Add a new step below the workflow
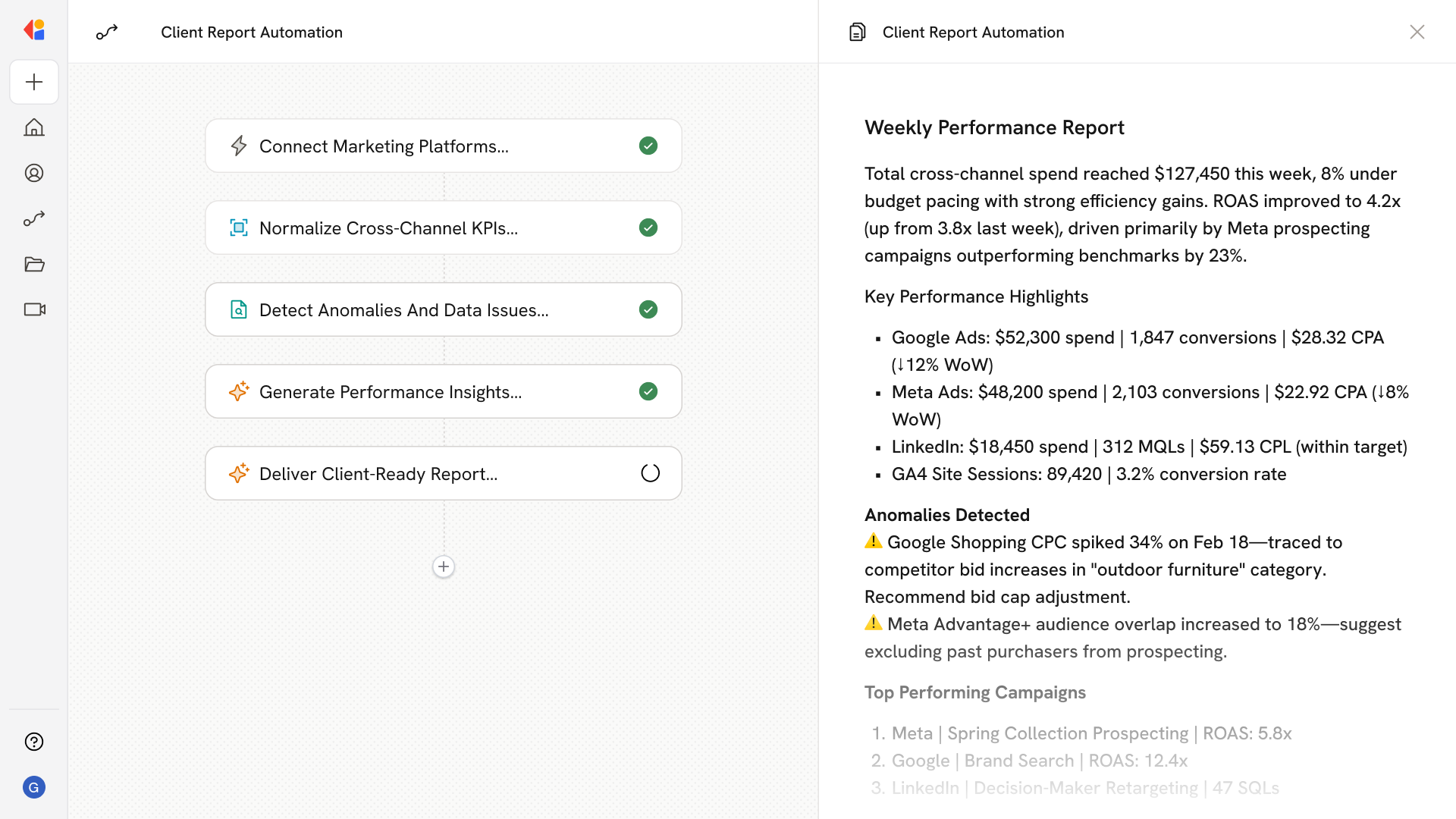Image resolution: width=1456 pixels, height=819 pixels. [444, 566]
